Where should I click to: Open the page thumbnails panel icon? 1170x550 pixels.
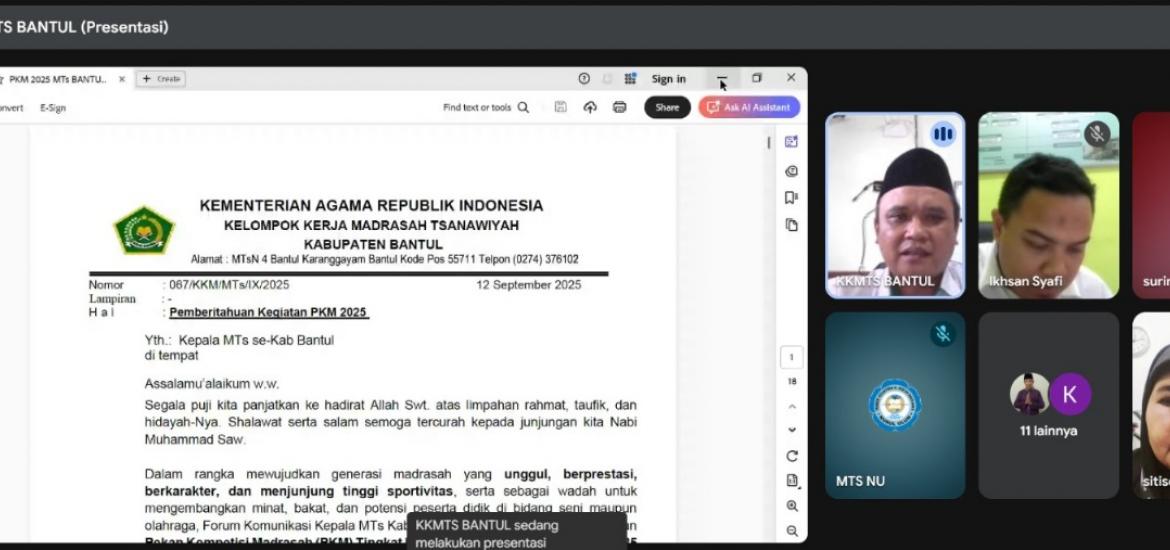click(792, 225)
